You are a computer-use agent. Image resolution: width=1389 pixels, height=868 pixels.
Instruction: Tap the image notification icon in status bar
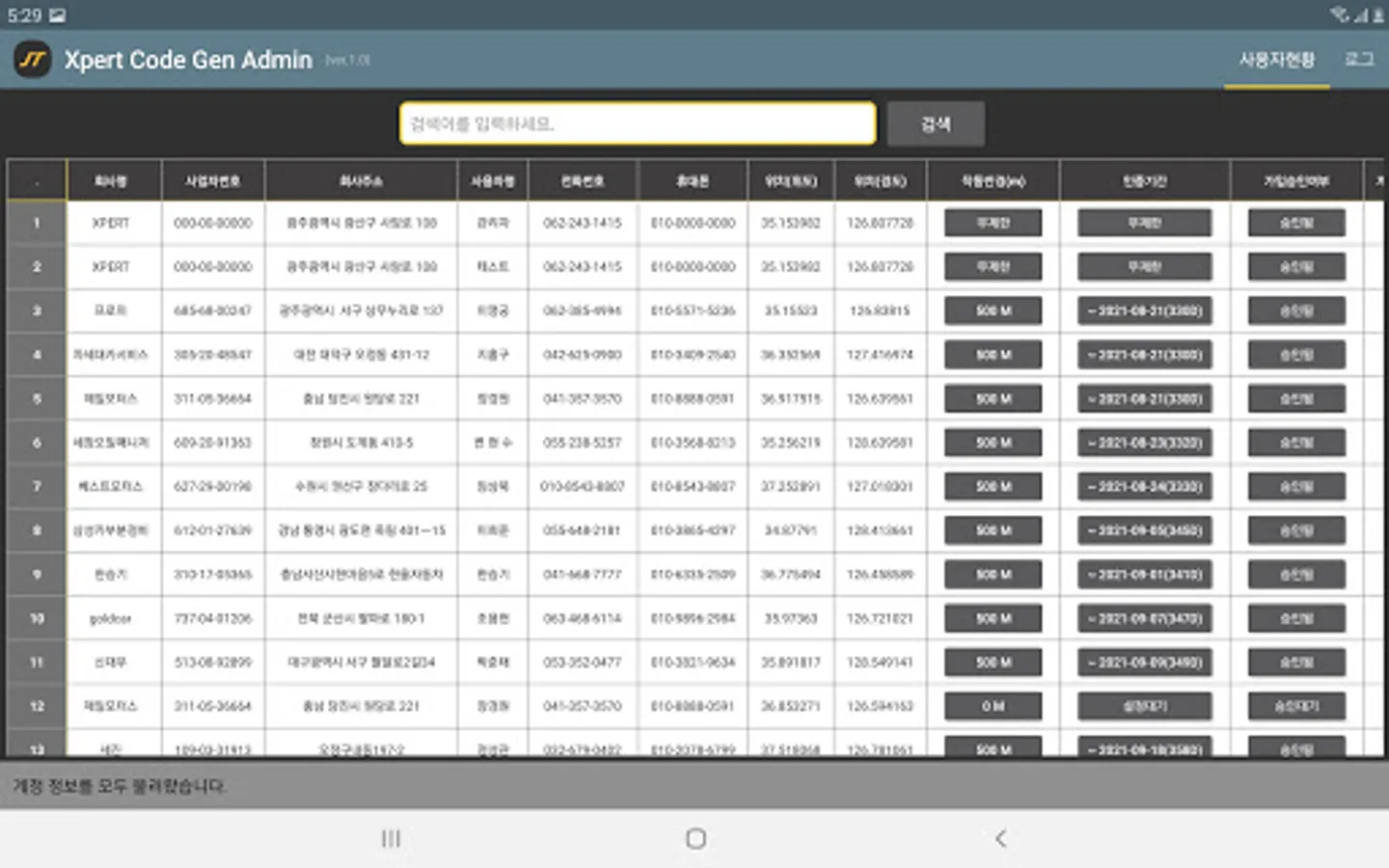tap(58, 15)
